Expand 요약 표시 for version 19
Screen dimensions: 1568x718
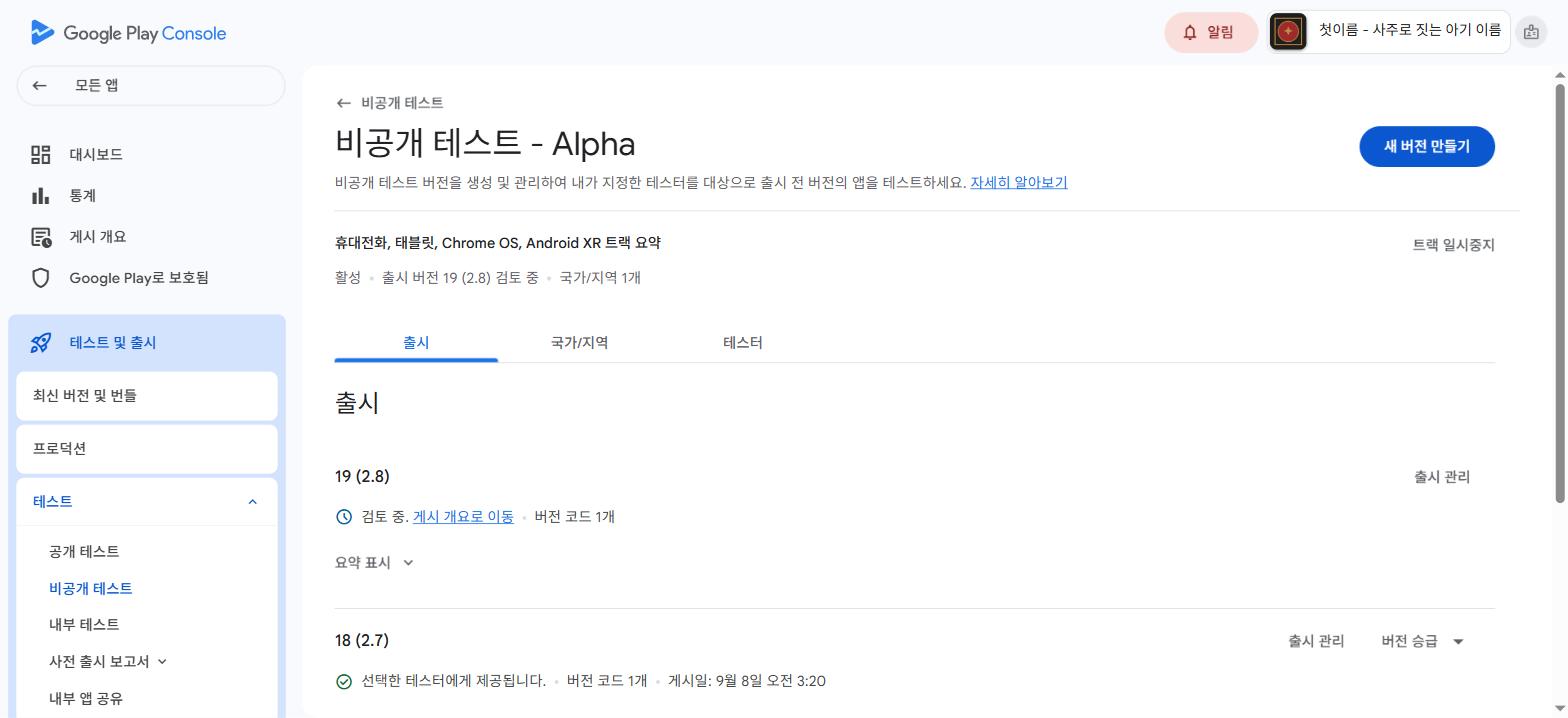pyautogui.click(x=375, y=562)
